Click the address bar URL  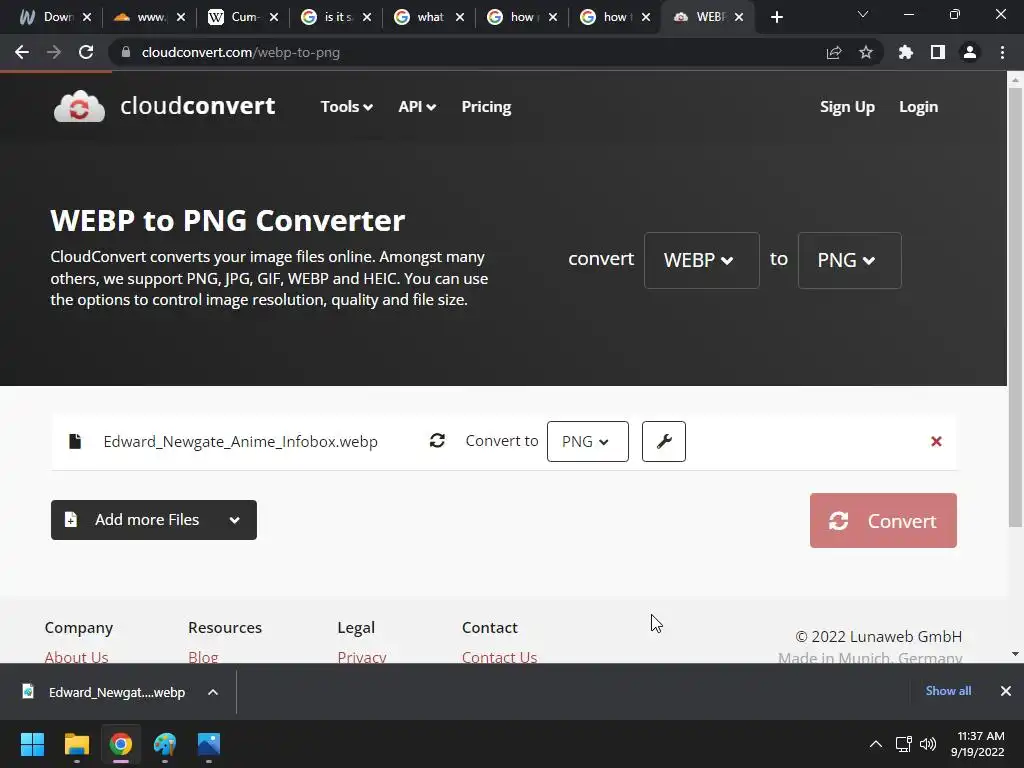click(x=241, y=52)
